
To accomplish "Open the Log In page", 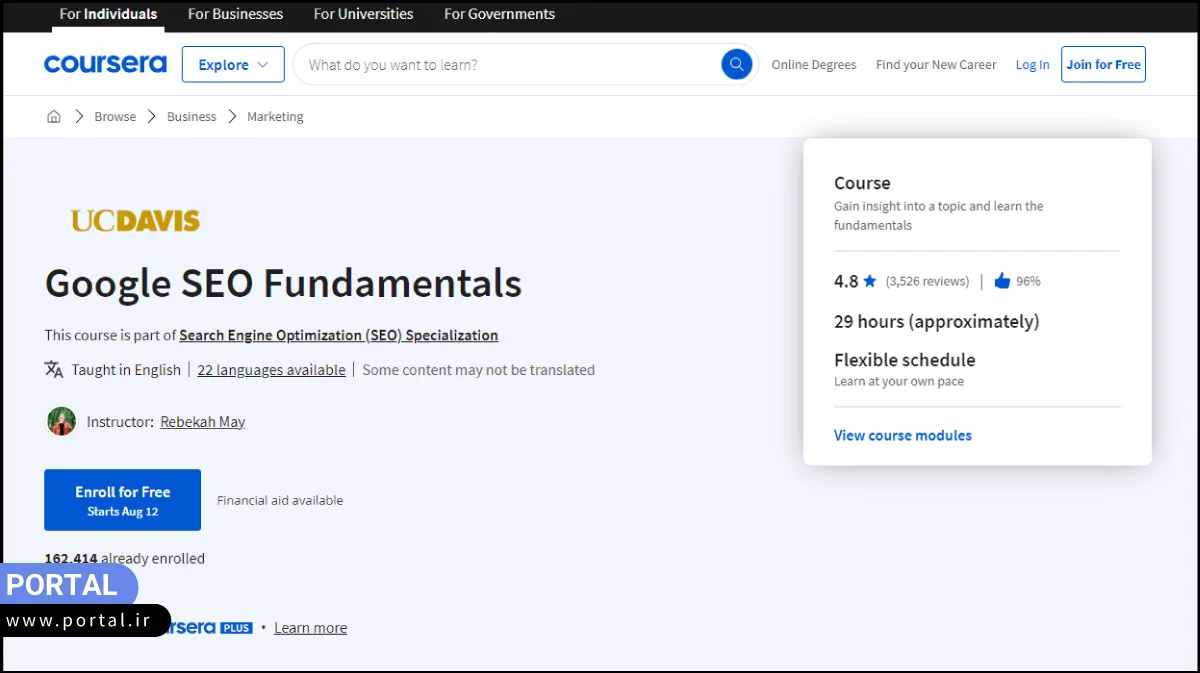I will (1032, 64).
